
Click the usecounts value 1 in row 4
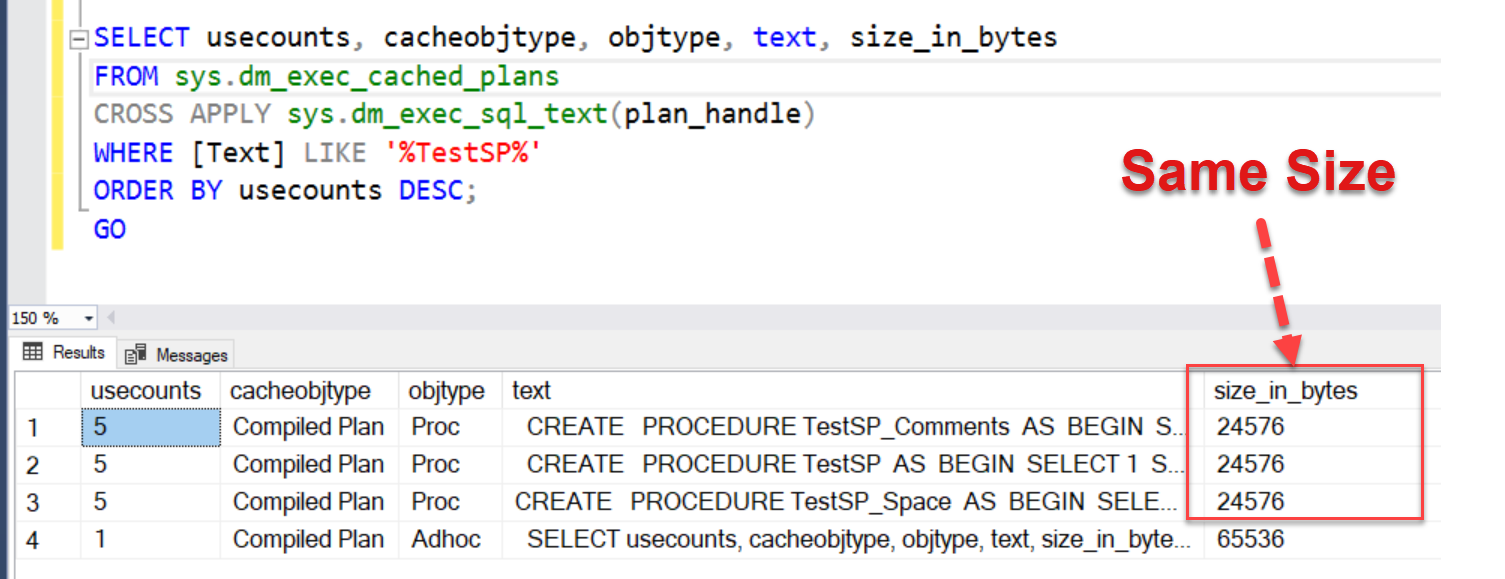point(151,540)
